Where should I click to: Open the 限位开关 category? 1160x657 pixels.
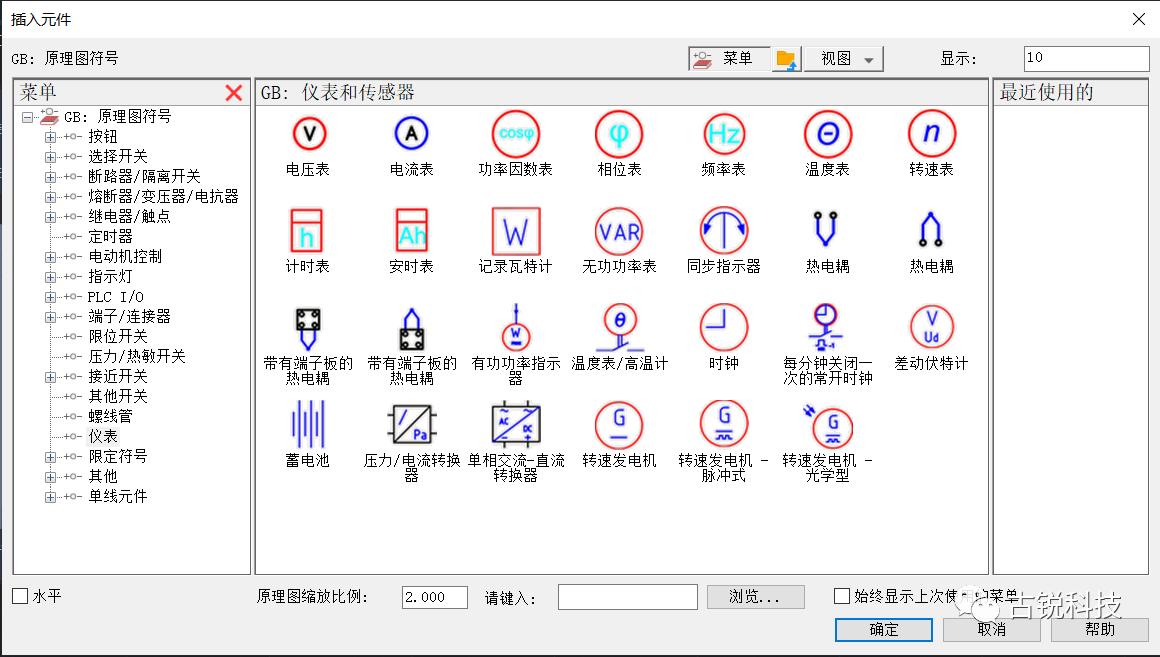click(118, 337)
